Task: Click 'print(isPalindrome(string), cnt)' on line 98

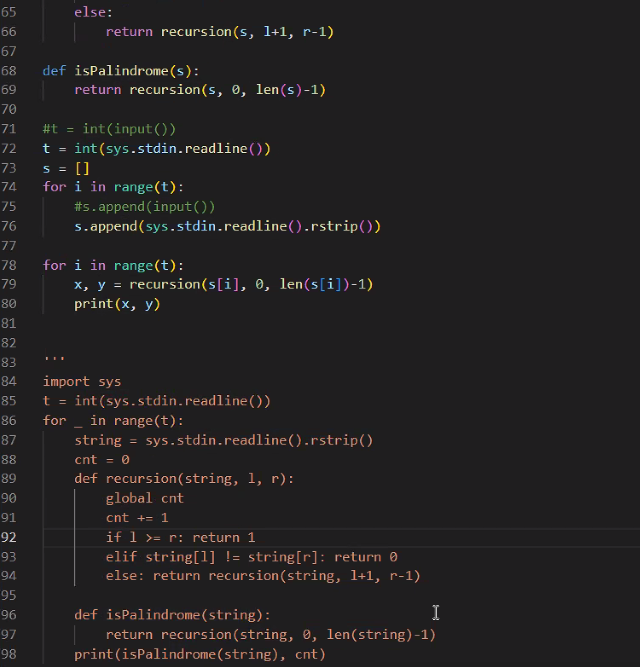Action: click(x=200, y=654)
